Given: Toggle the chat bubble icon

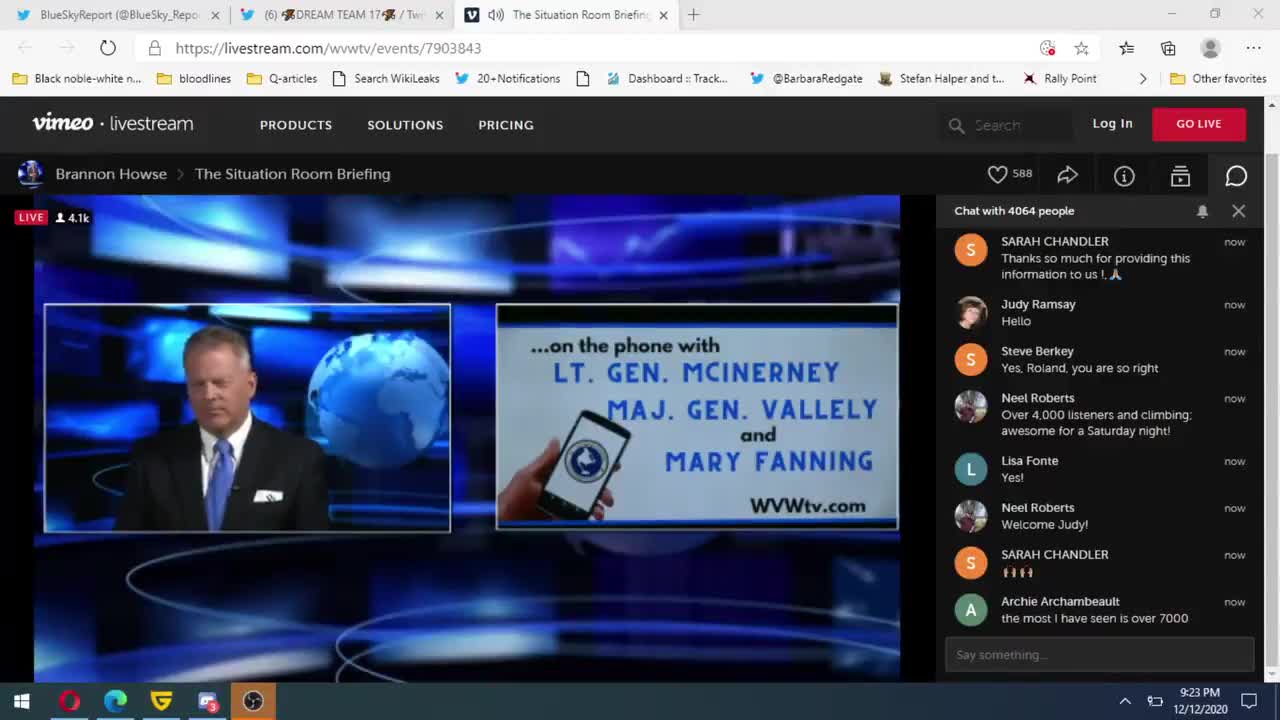Looking at the screenshot, I should [1236, 176].
